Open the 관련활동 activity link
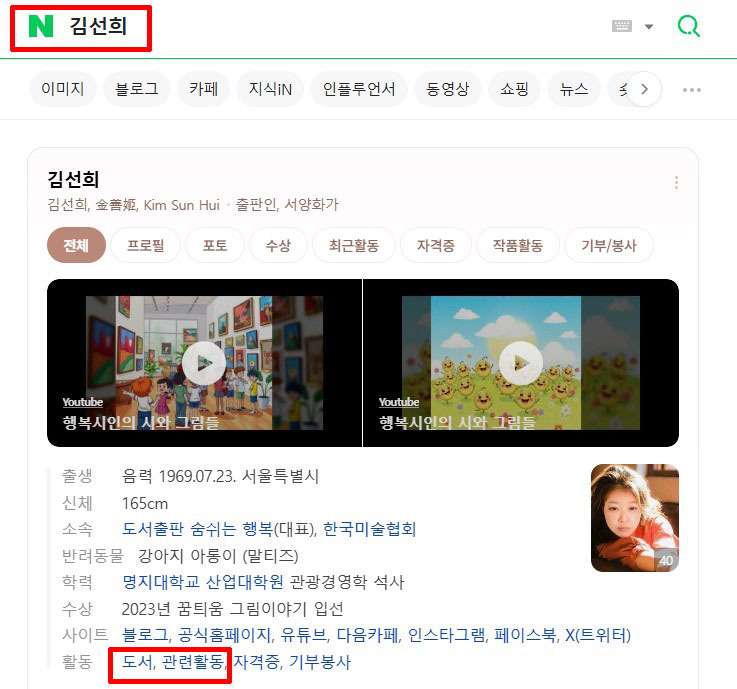This screenshot has width=737, height=689. tap(192, 662)
